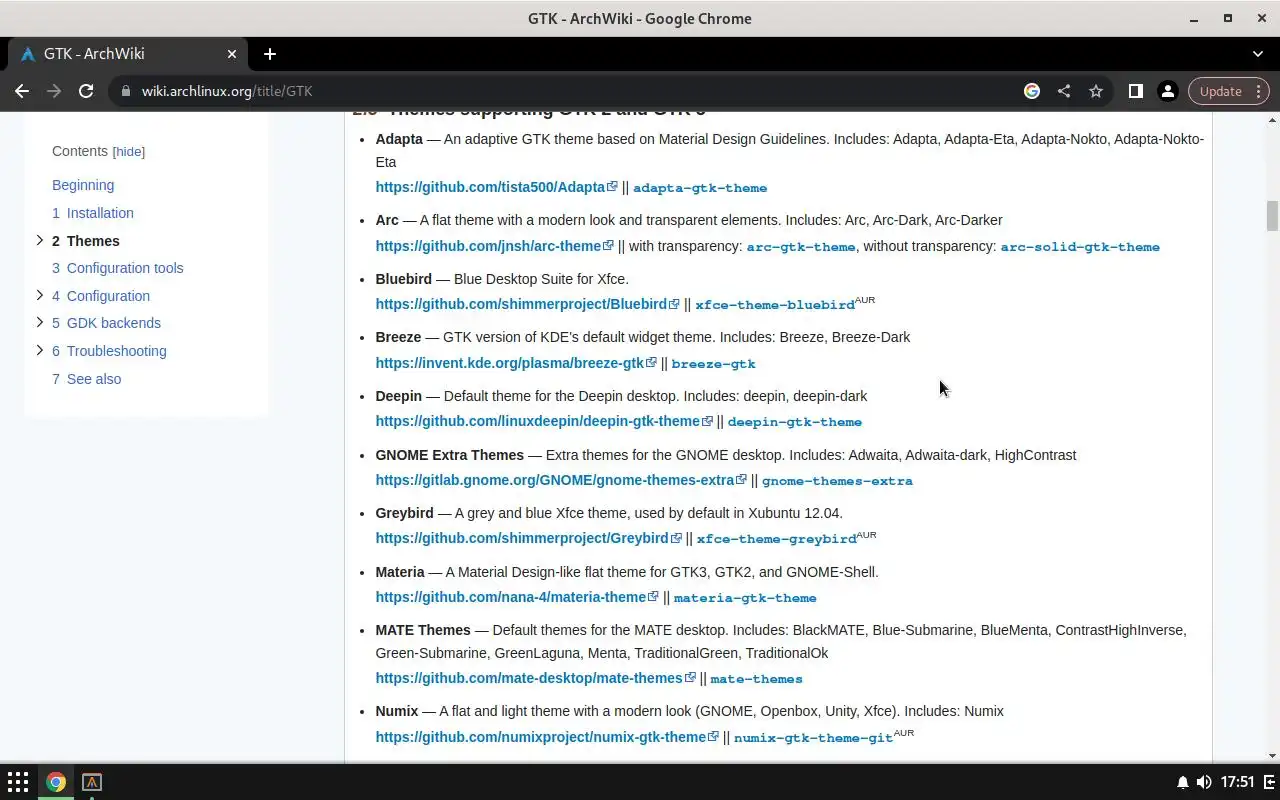The image size is (1280, 800).
Task: Open the applications grid launcher
Action: pyautogui.click(x=18, y=782)
